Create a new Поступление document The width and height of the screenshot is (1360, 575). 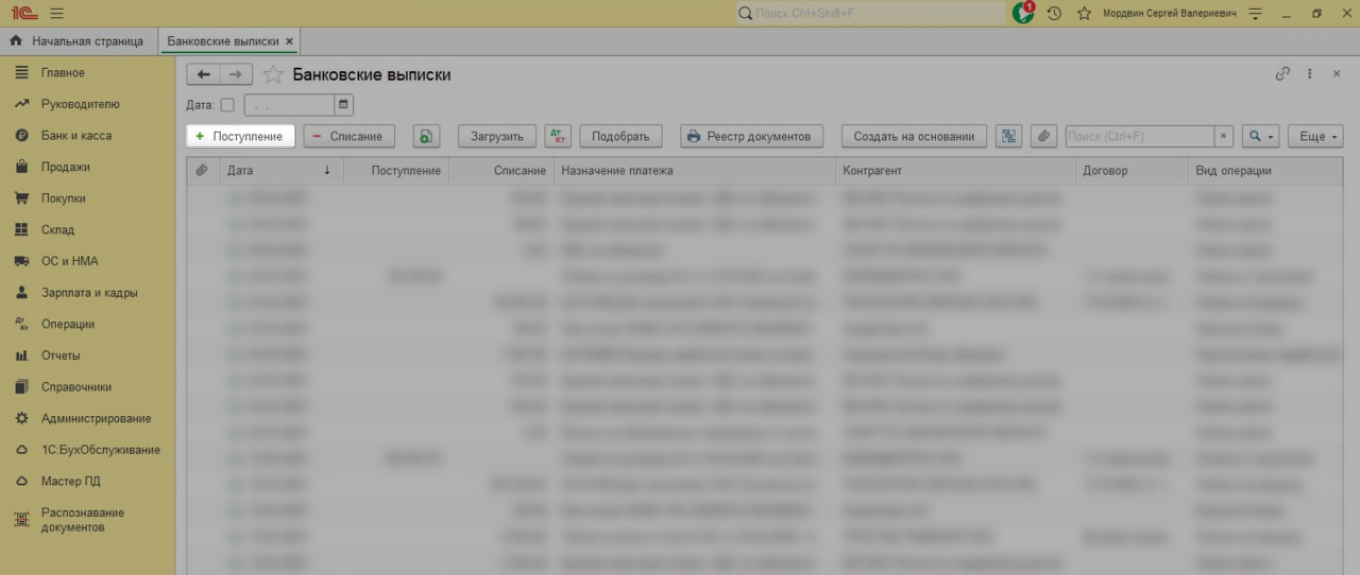240,136
